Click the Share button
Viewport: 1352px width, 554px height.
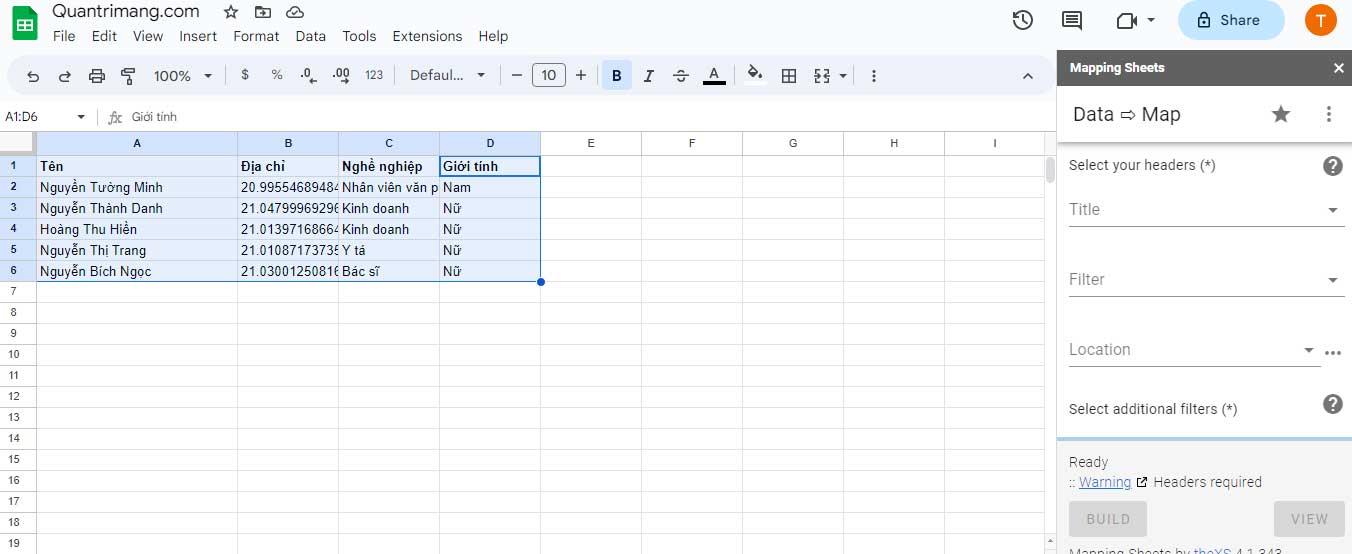[1230, 20]
